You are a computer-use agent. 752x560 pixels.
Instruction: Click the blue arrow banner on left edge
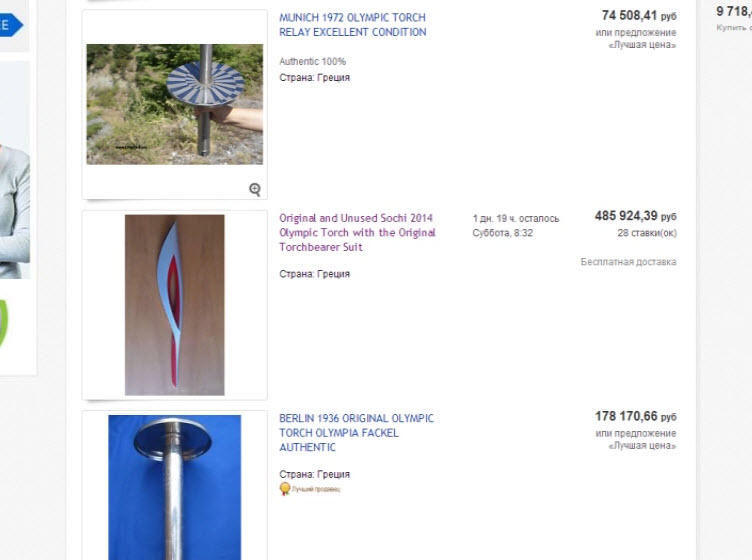[11, 25]
